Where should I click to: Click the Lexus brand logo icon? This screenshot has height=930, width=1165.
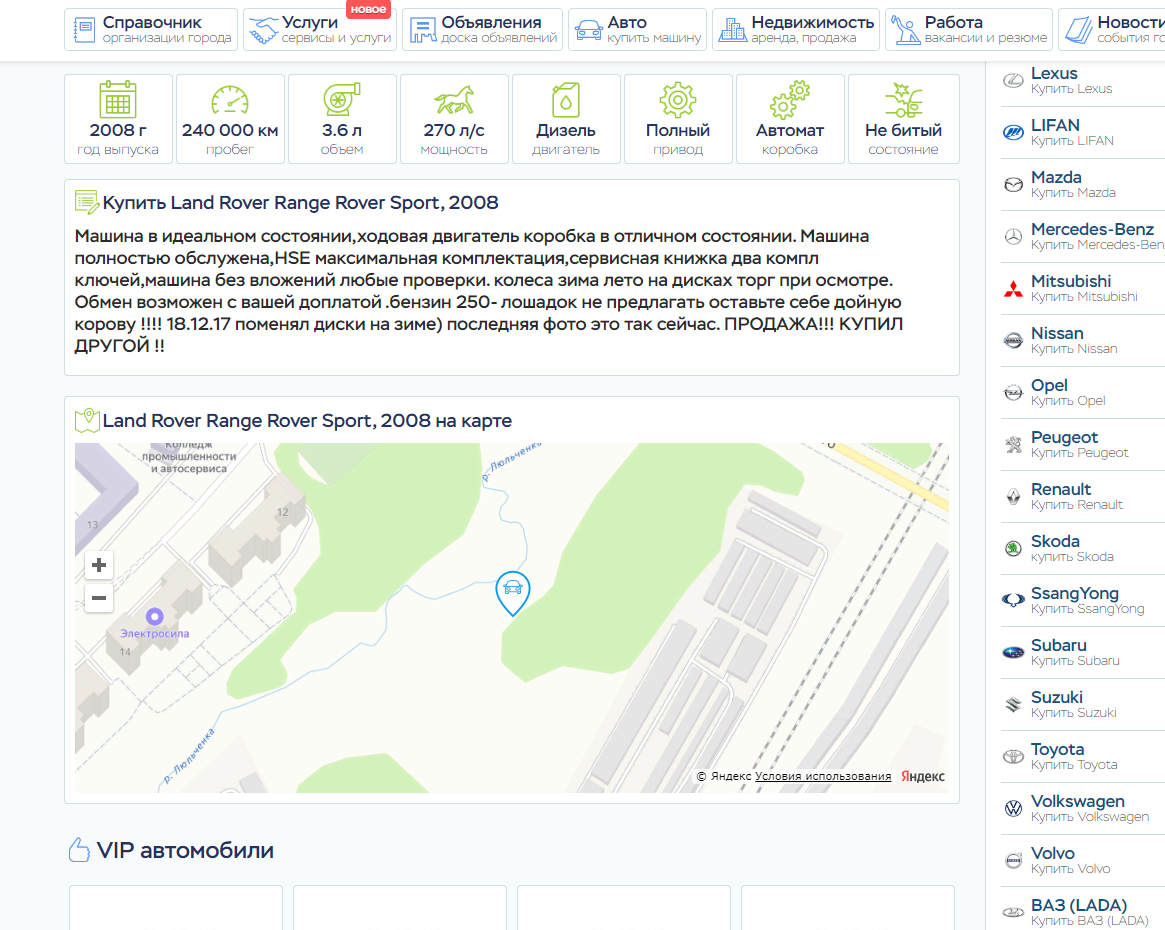[x=1013, y=80]
